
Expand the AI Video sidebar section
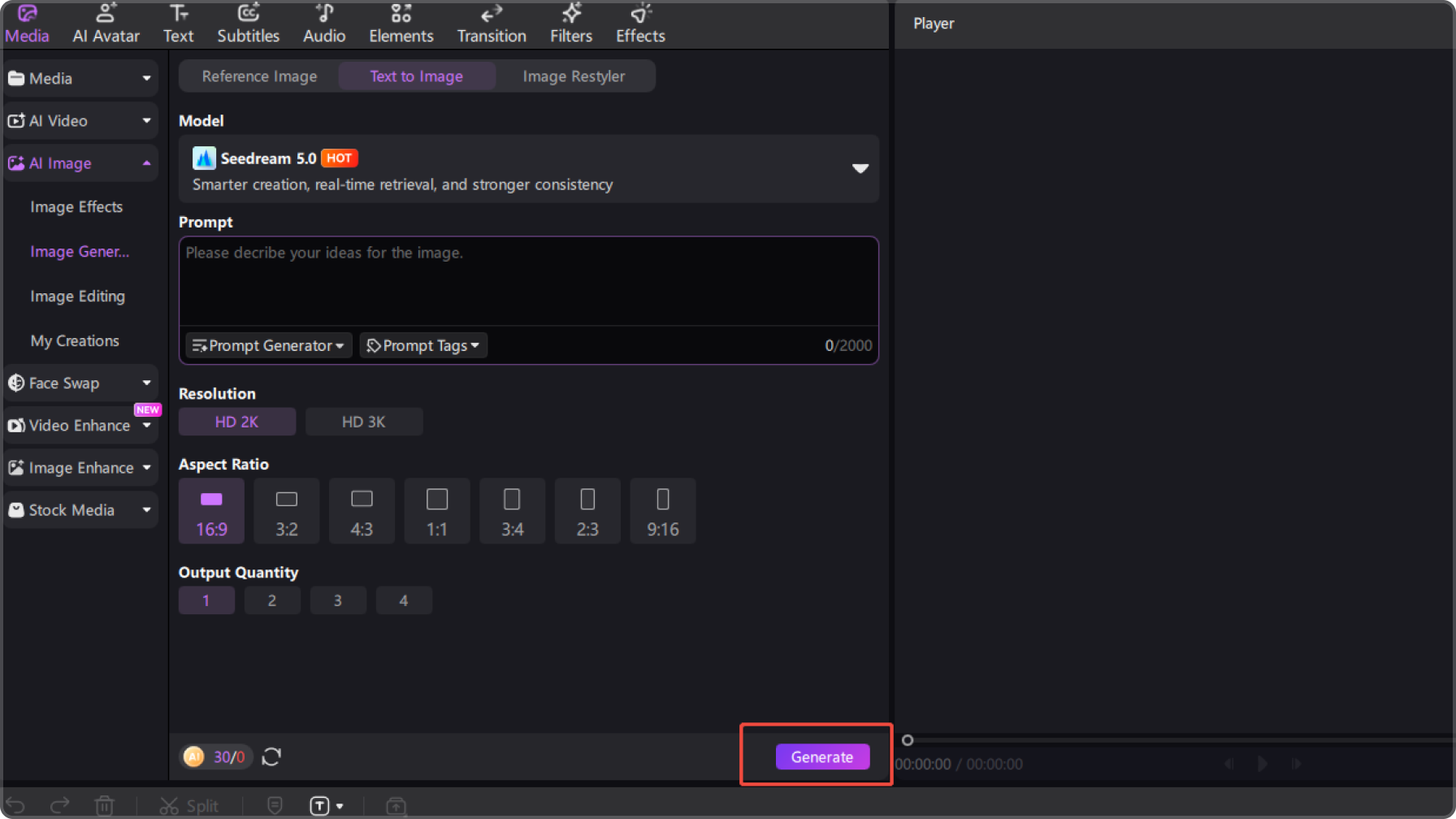pos(80,121)
